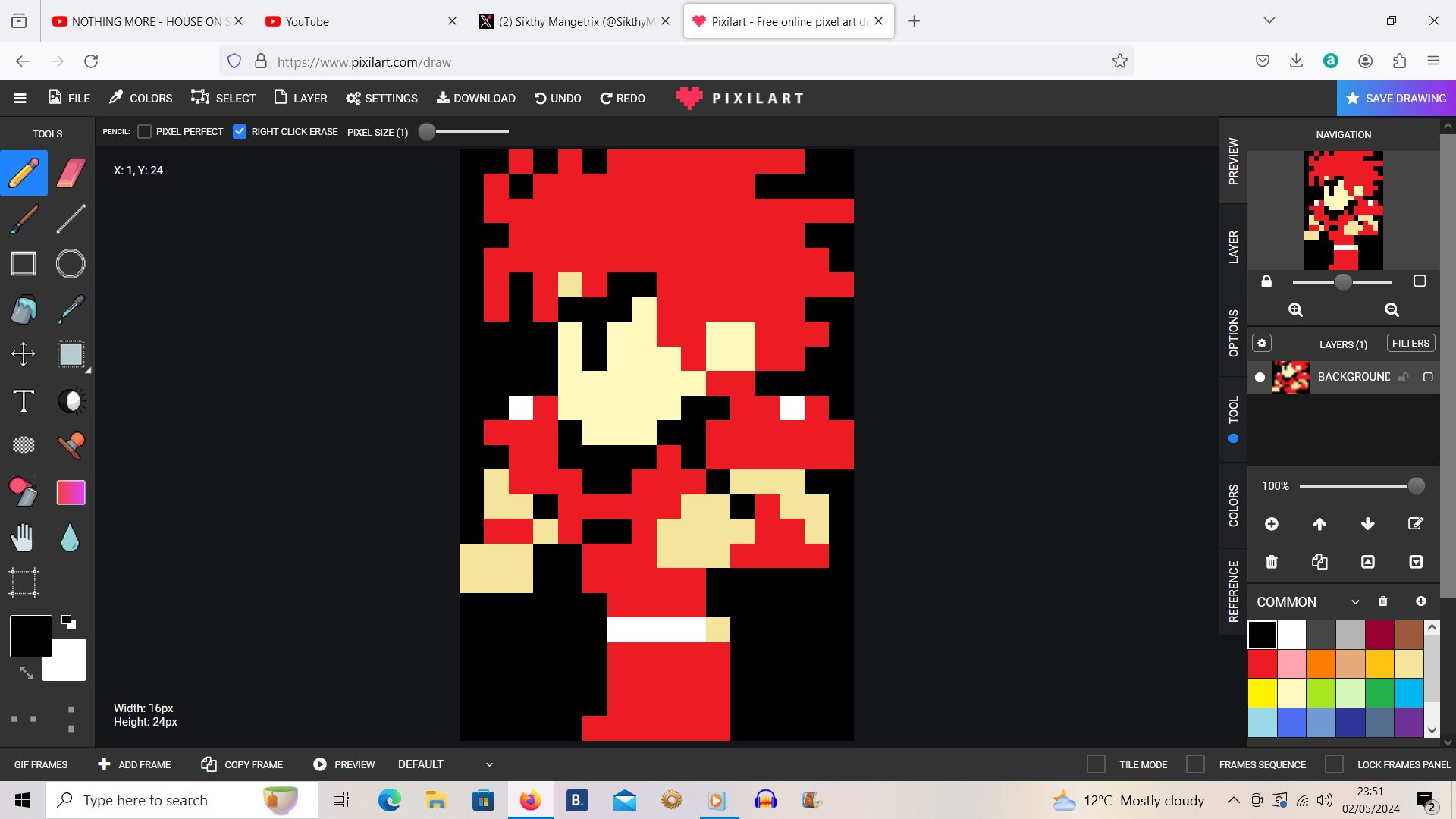Edit layer using pencil-square icon
This screenshot has height=819, width=1456.
(x=1416, y=524)
